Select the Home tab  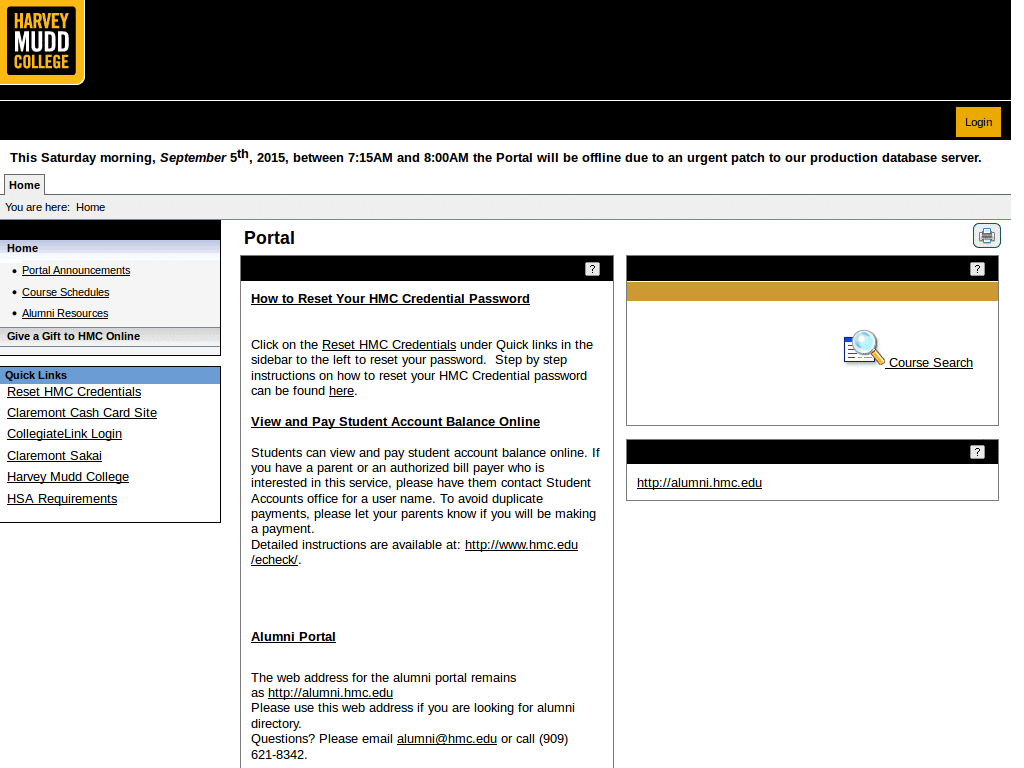tap(24, 185)
